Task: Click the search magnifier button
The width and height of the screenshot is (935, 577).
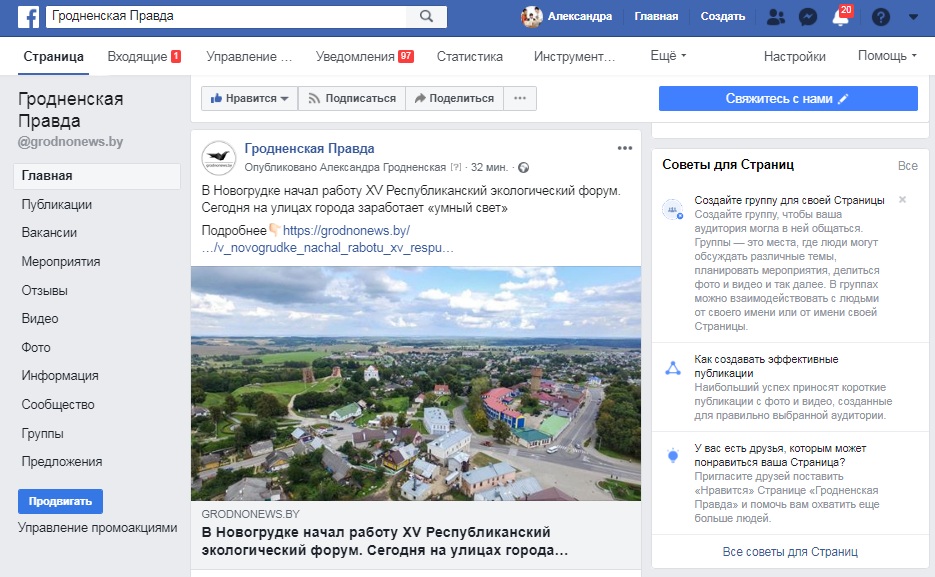Action: coord(426,16)
